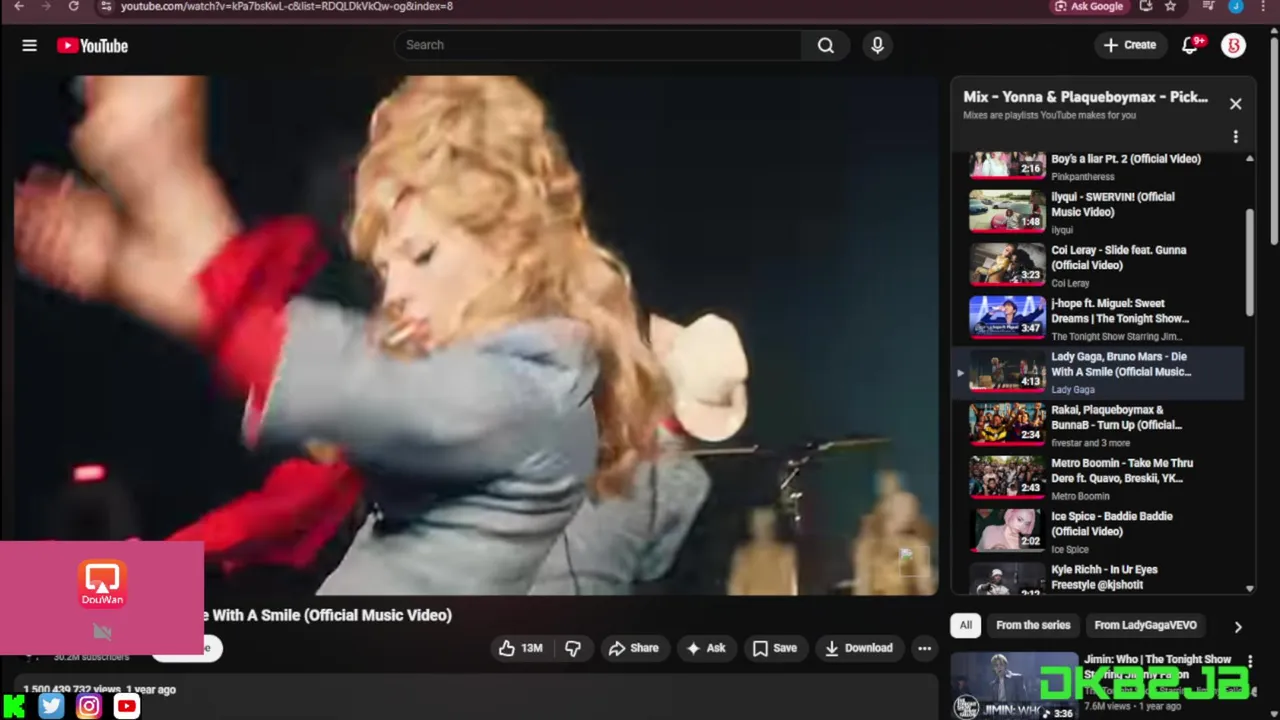Viewport: 1280px width, 720px height.
Task: Play Rakai, Plaqueboymax & BunnaB - Turn Up
Action: tap(1097, 425)
